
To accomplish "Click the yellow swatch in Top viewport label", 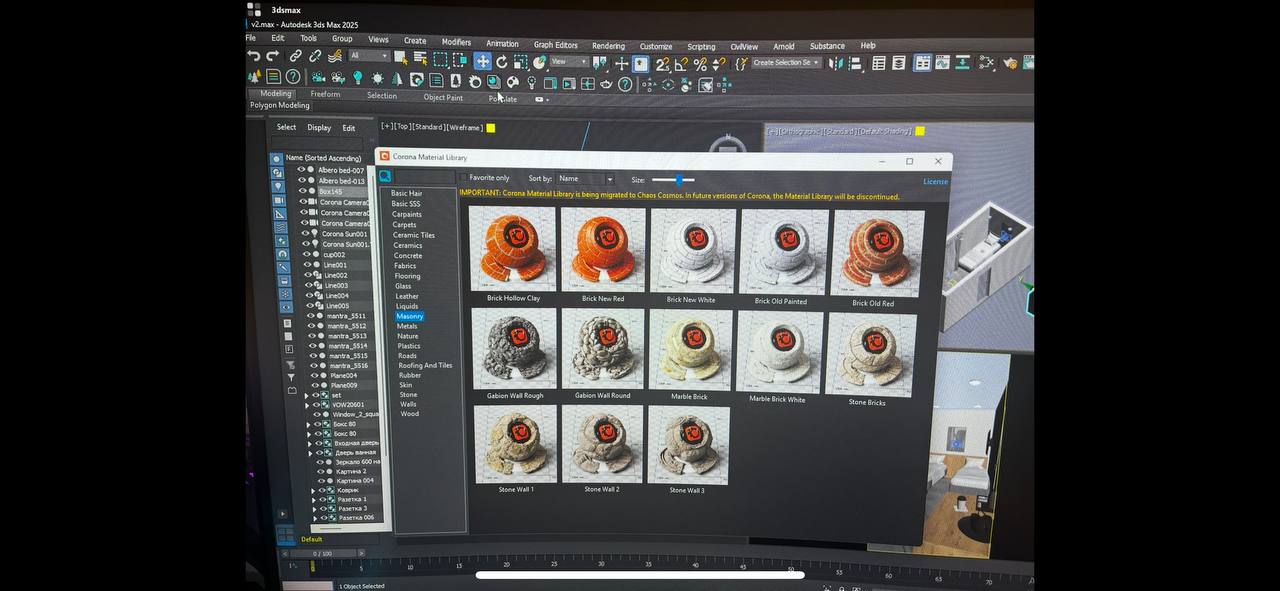I will [490, 127].
